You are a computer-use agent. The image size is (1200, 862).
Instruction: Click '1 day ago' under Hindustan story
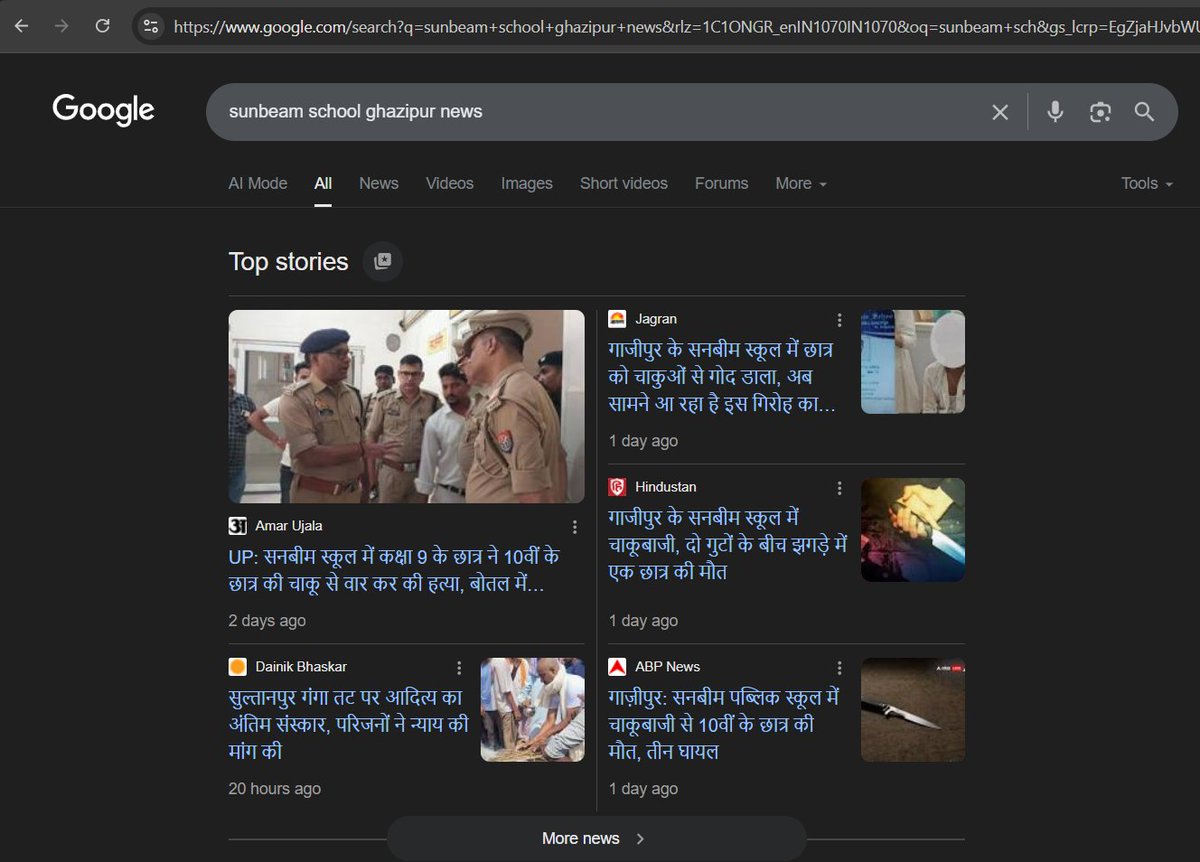643,621
